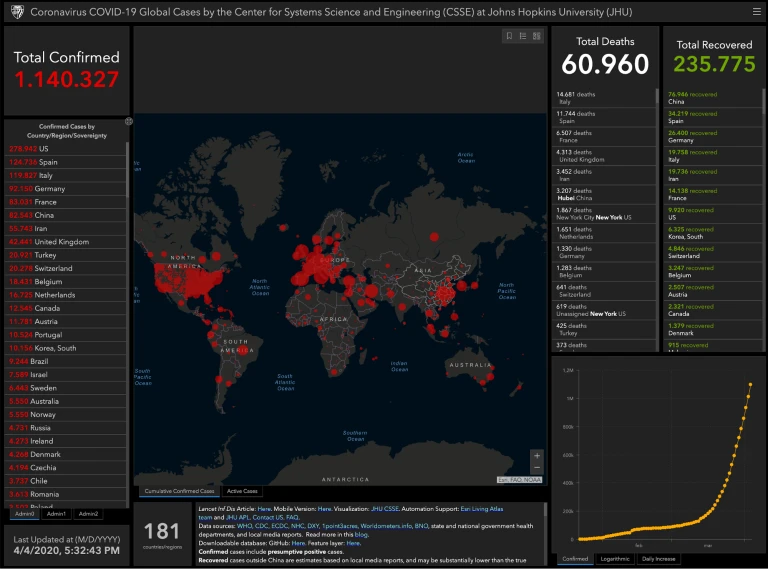Open the map legend list icon
Screen dimensions: 768x569
[523, 36]
